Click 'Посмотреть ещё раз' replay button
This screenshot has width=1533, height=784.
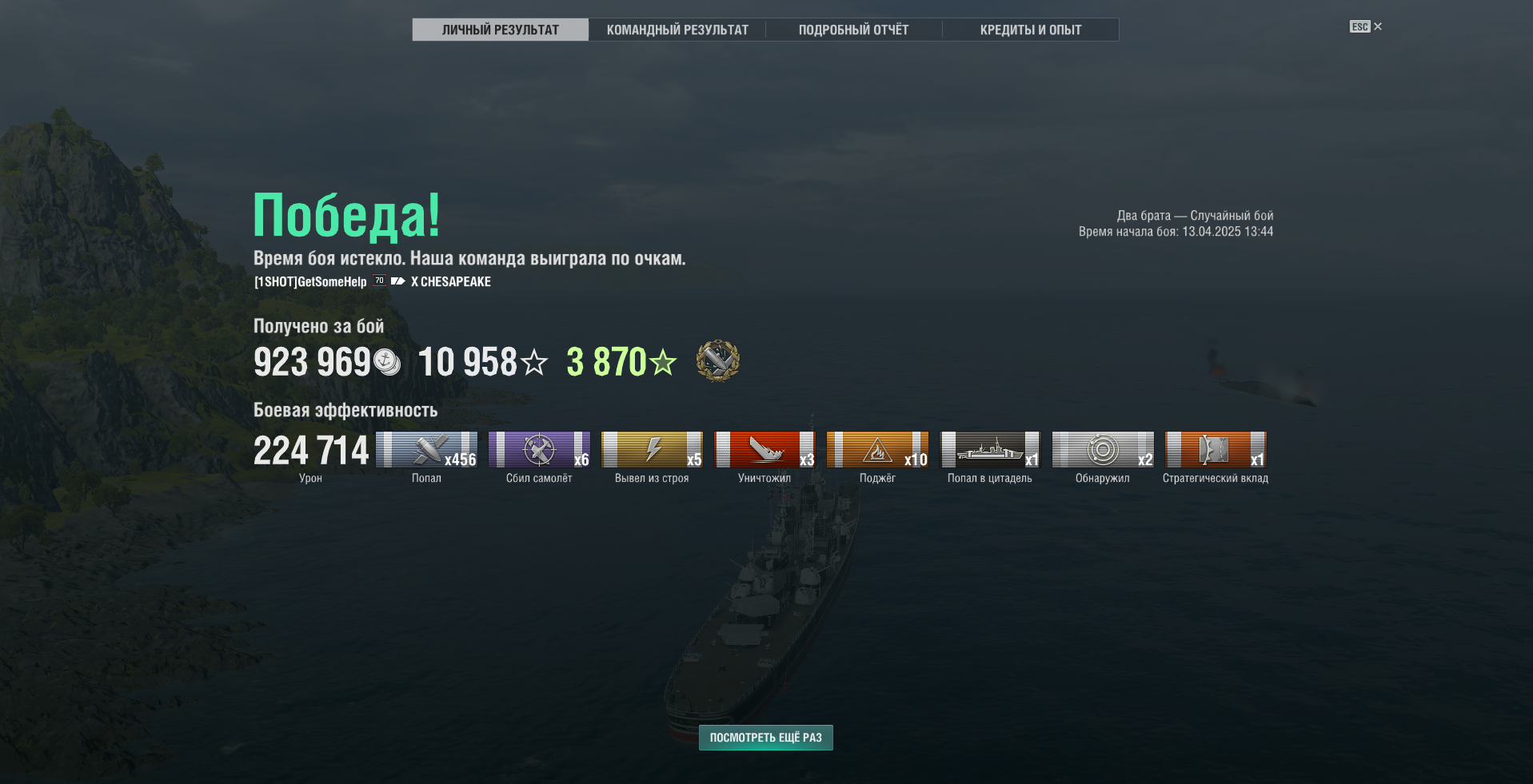[x=766, y=738]
